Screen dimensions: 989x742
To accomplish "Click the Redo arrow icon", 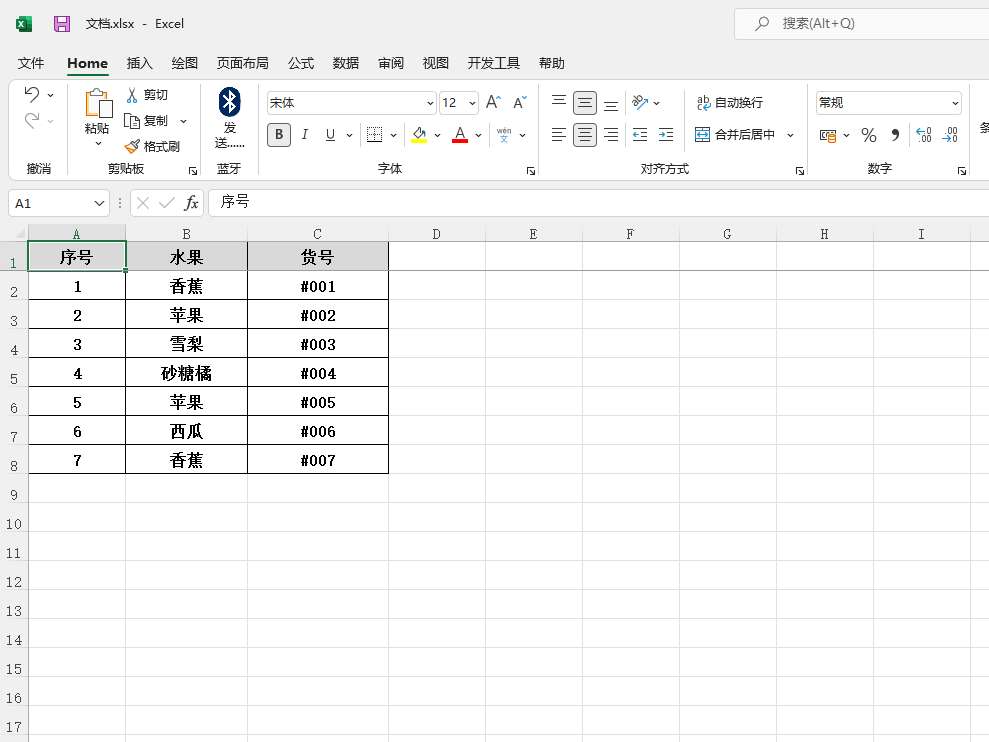I will tap(32, 120).
